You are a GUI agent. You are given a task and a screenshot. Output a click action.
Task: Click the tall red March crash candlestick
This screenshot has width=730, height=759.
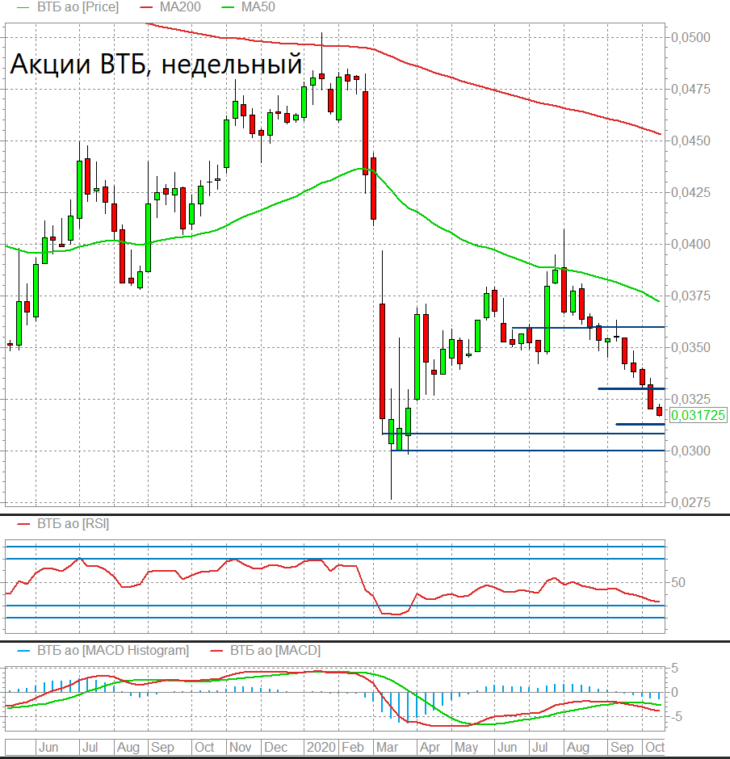382,361
